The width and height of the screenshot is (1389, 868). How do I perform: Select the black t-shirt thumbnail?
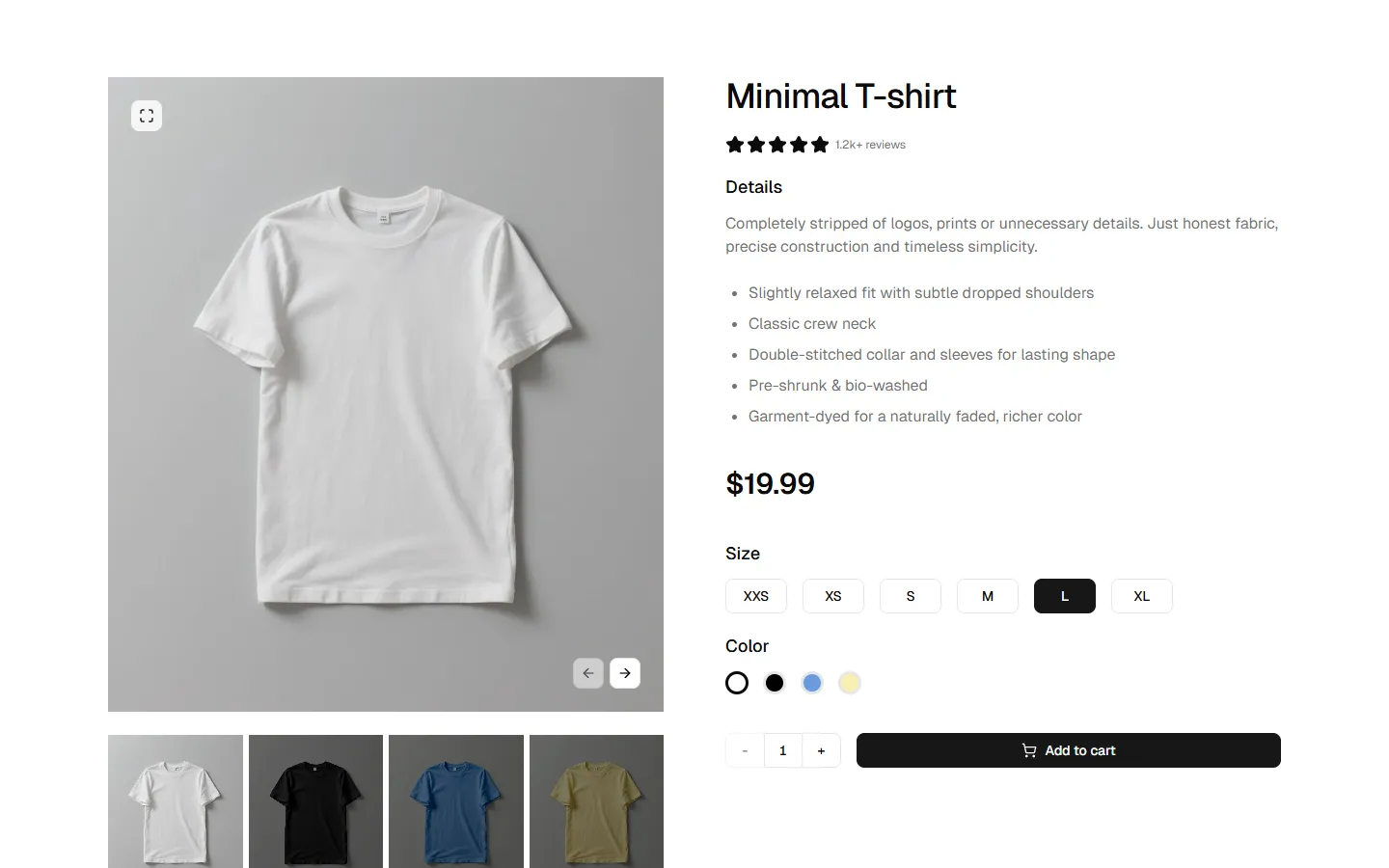click(x=315, y=801)
